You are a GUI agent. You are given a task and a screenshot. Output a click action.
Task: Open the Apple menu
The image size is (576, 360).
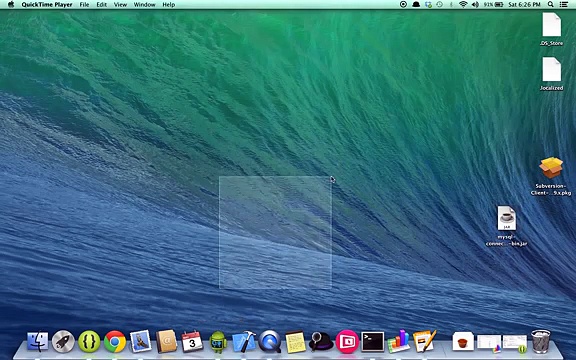tap(11, 4)
